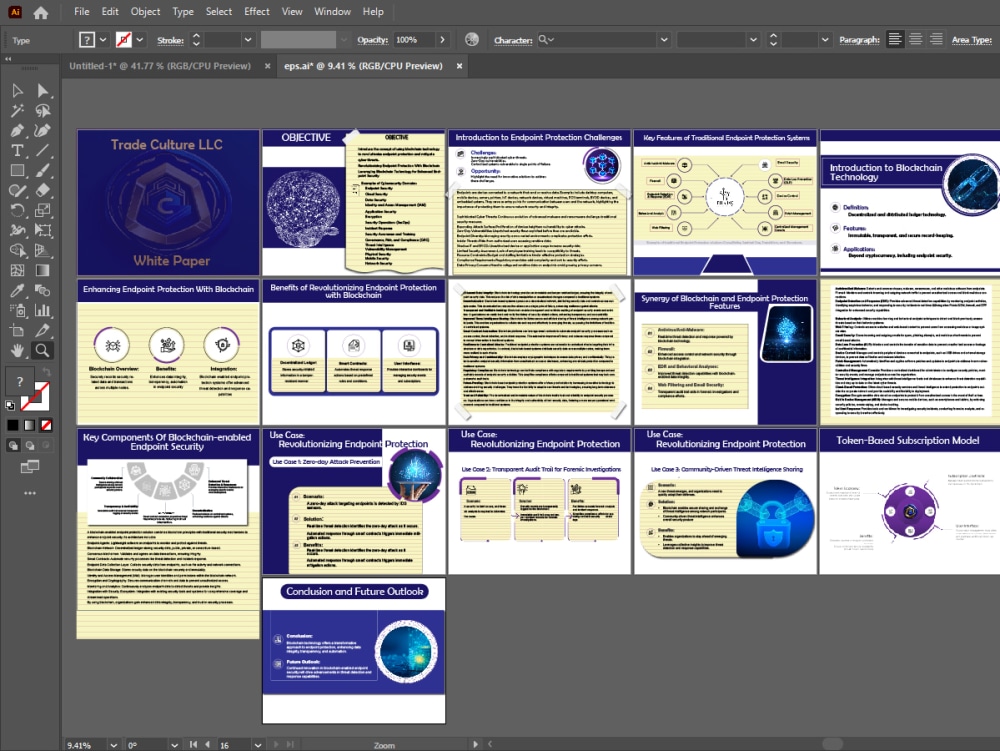Choose the Shaper tool
Screen dimensions: 1000x751
pos(17,190)
